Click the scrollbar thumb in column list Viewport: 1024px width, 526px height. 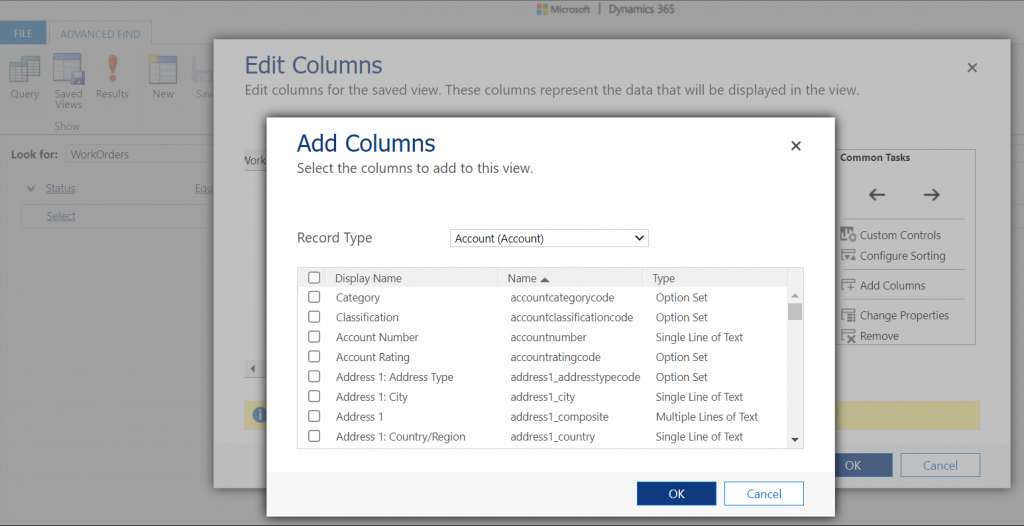click(795, 312)
